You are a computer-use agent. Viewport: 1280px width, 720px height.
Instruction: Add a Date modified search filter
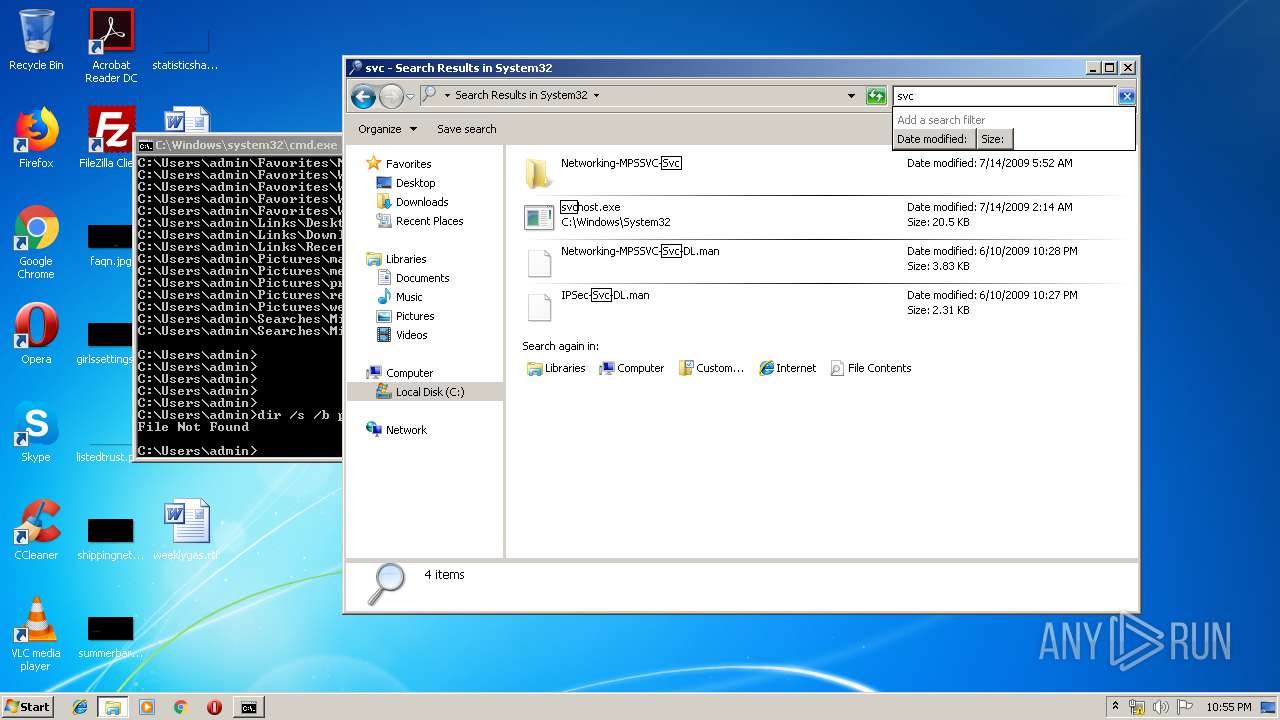(x=933, y=139)
